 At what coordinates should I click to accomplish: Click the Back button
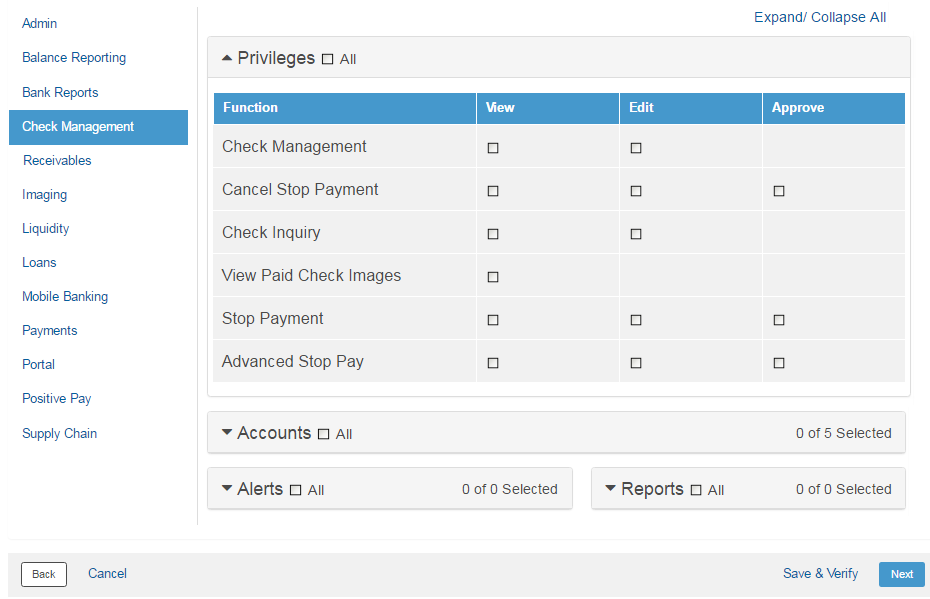click(43, 574)
